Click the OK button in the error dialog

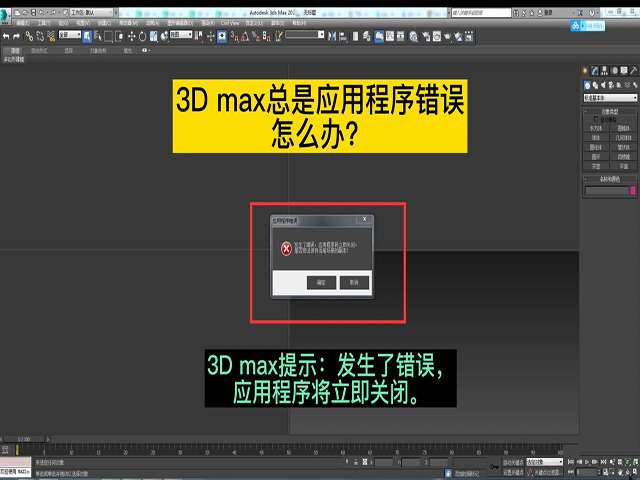pyautogui.click(x=321, y=282)
